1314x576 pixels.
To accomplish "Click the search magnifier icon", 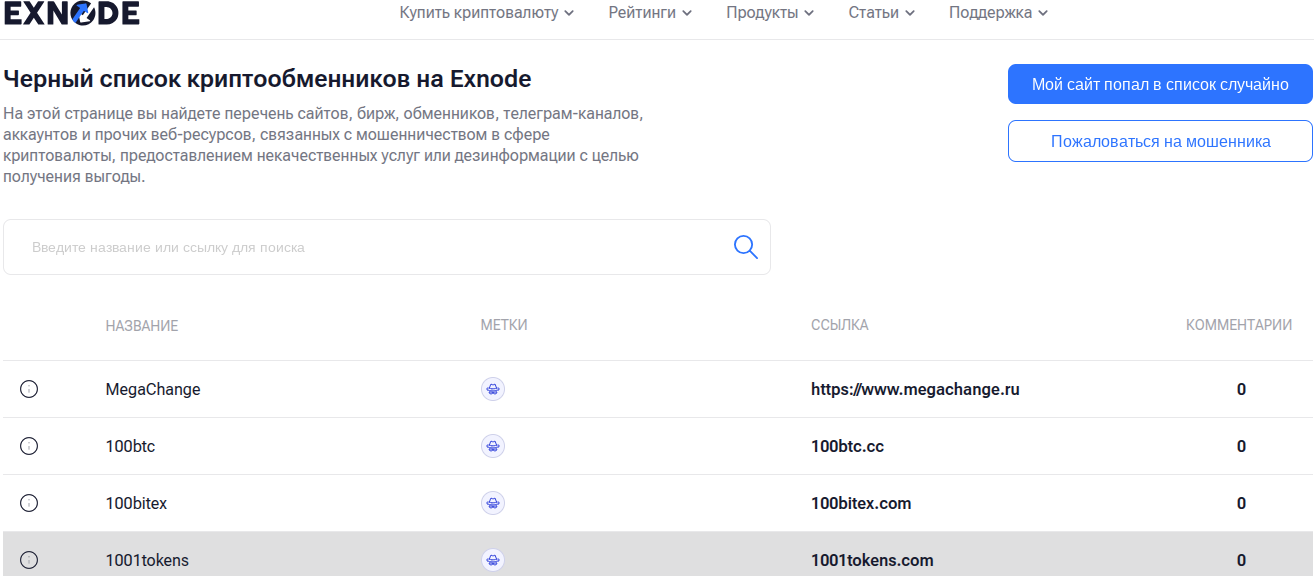I will (746, 247).
